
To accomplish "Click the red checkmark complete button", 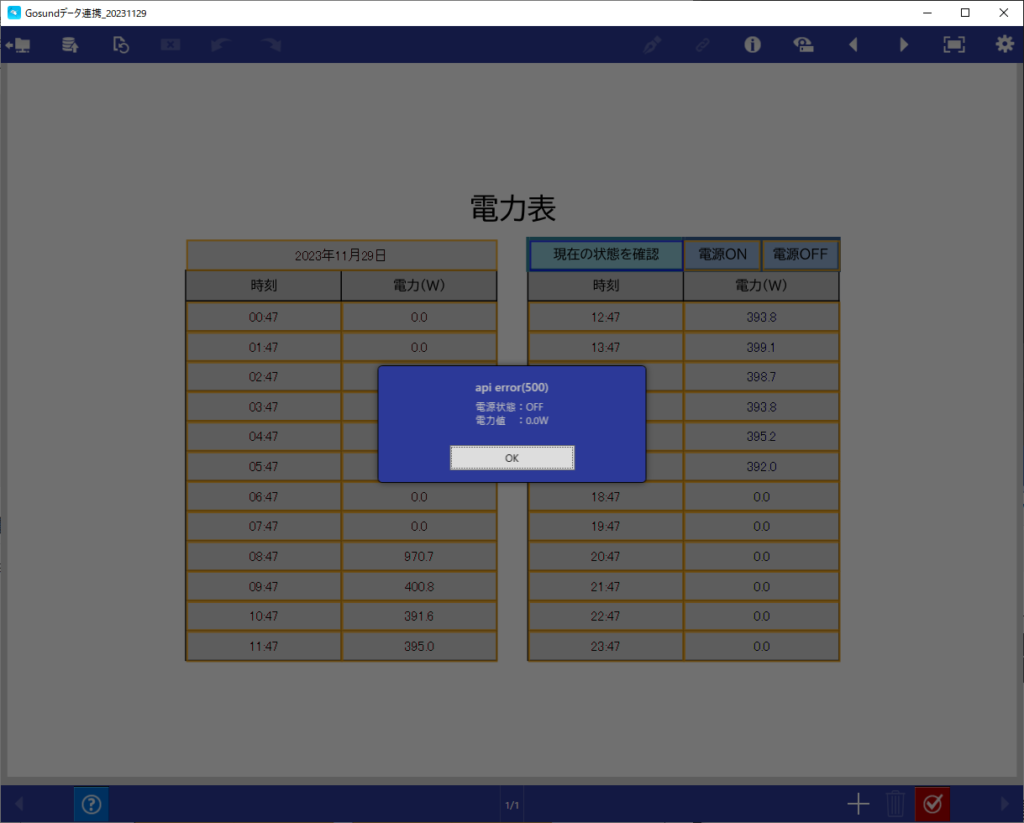I will (x=932, y=804).
